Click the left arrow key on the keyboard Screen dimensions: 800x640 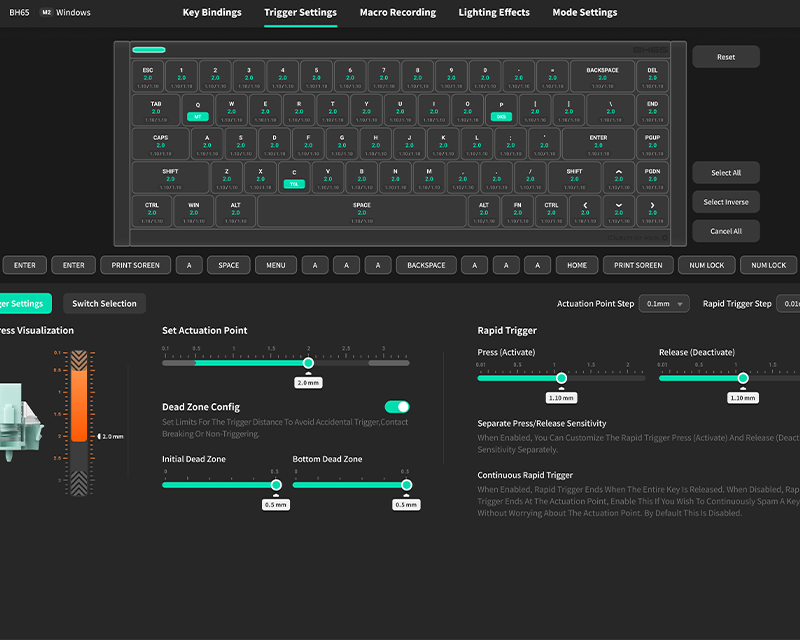click(585, 210)
